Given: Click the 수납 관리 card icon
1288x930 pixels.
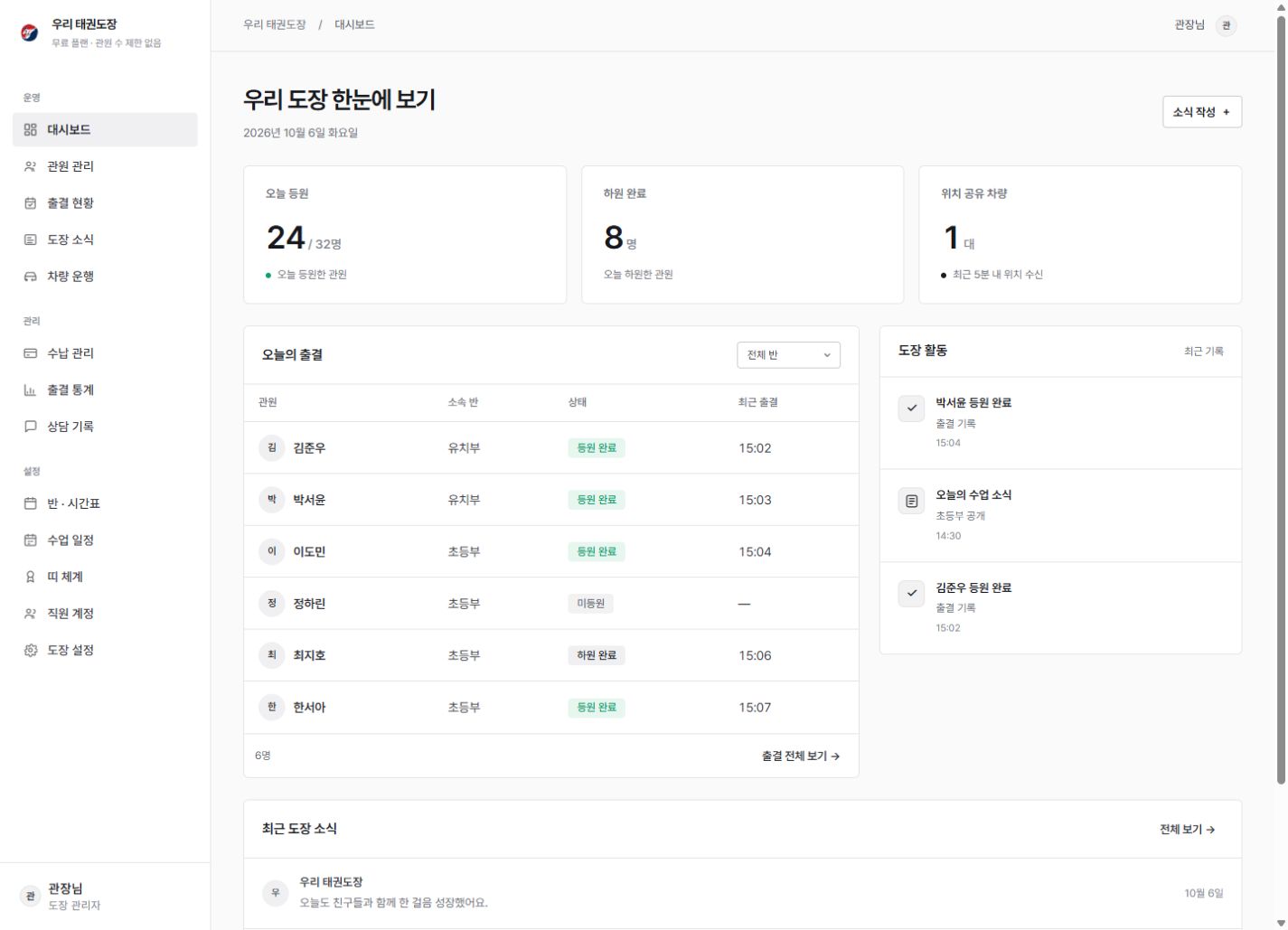Looking at the screenshot, I should pos(31,353).
